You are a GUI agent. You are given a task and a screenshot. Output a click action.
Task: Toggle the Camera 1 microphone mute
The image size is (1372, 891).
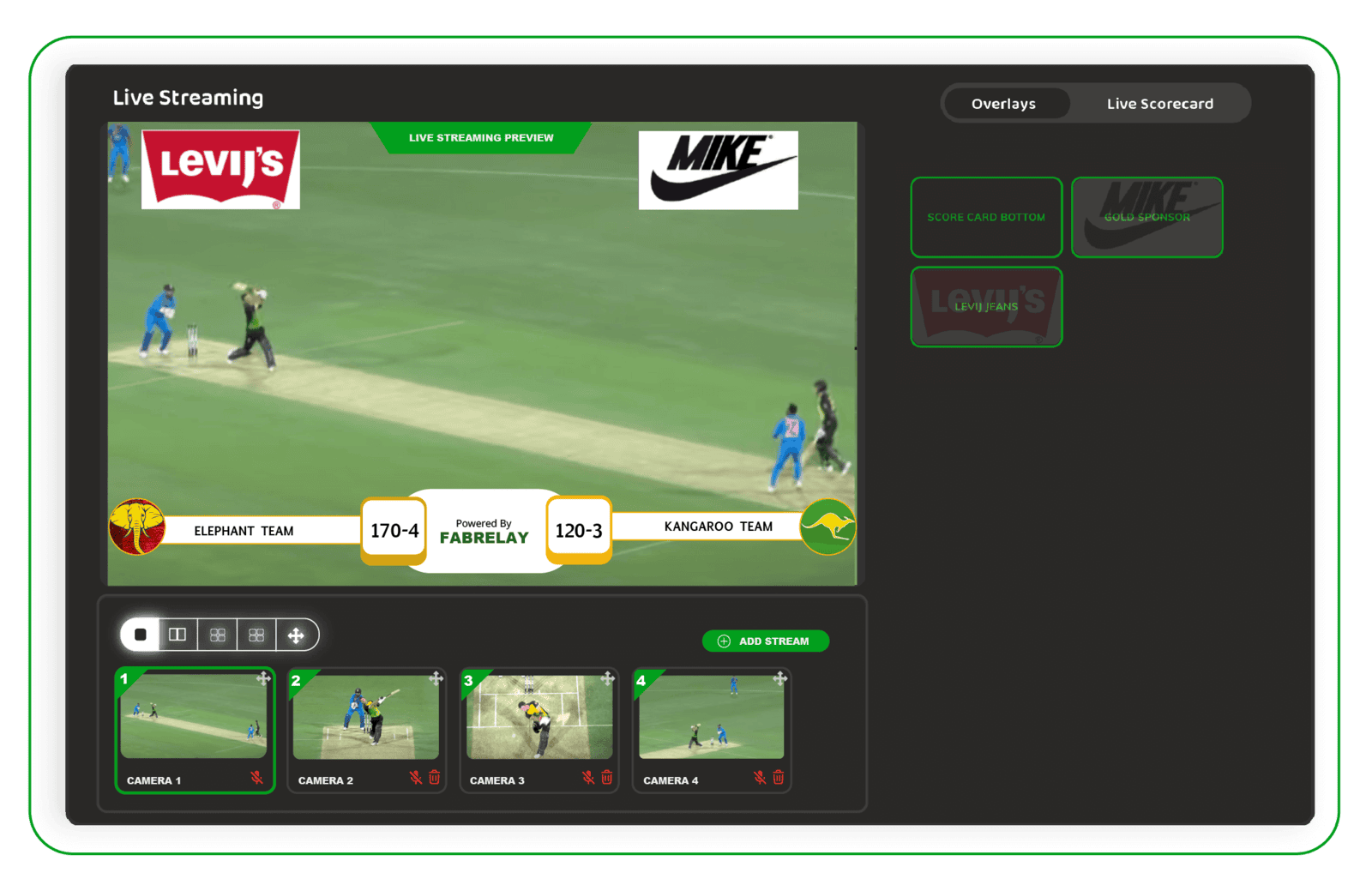pos(256,778)
